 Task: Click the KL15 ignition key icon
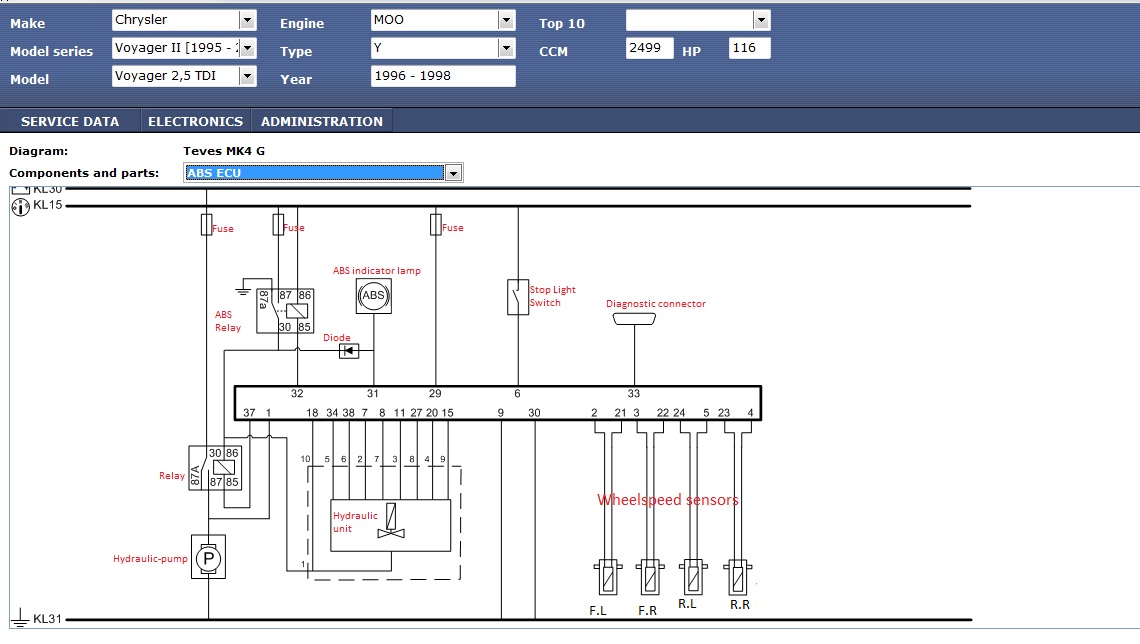click(x=20, y=206)
